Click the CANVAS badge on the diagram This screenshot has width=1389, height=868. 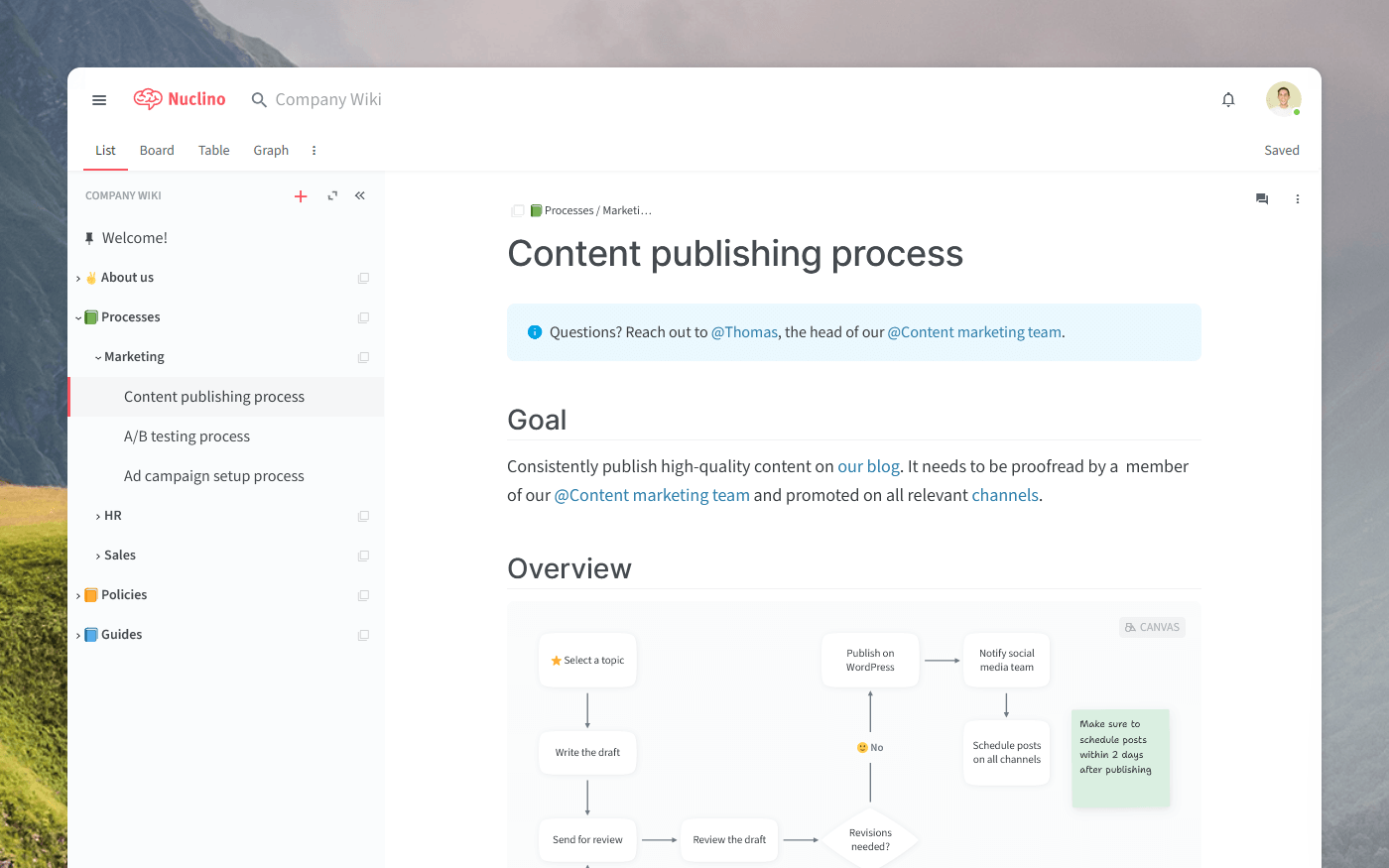click(x=1152, y=627)
